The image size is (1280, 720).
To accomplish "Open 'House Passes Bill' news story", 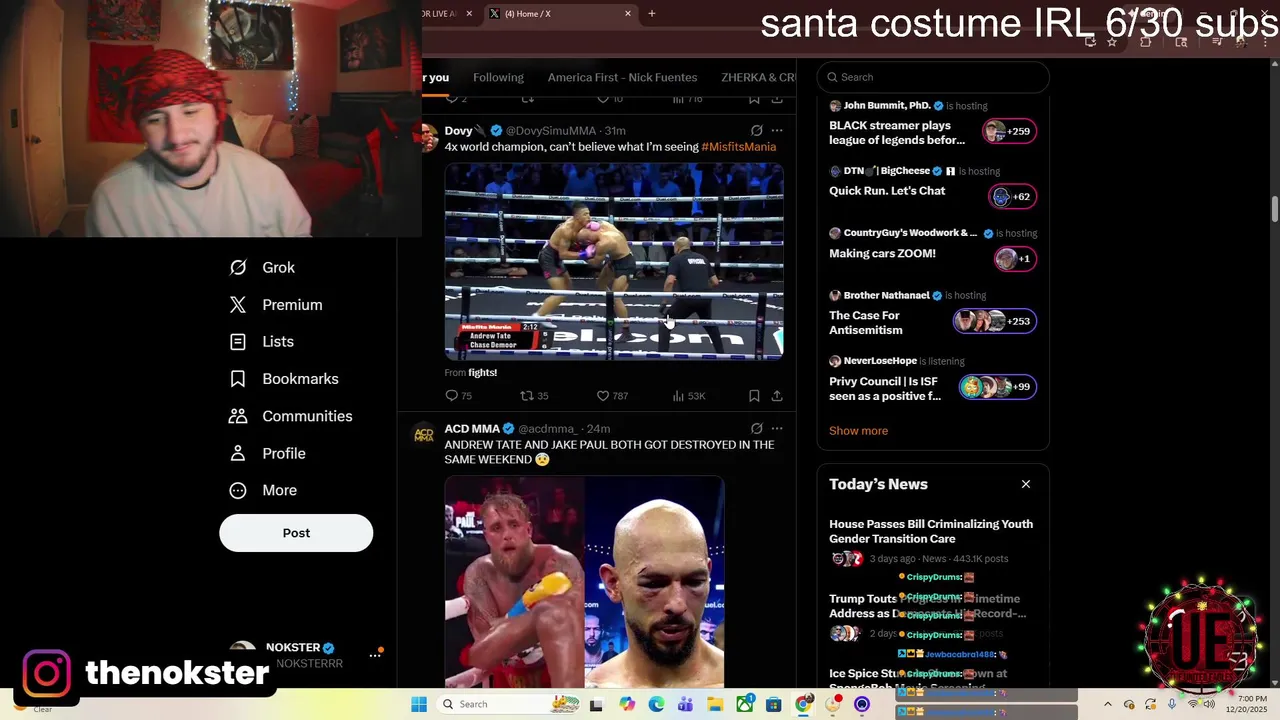I will [x=931, y=531].
